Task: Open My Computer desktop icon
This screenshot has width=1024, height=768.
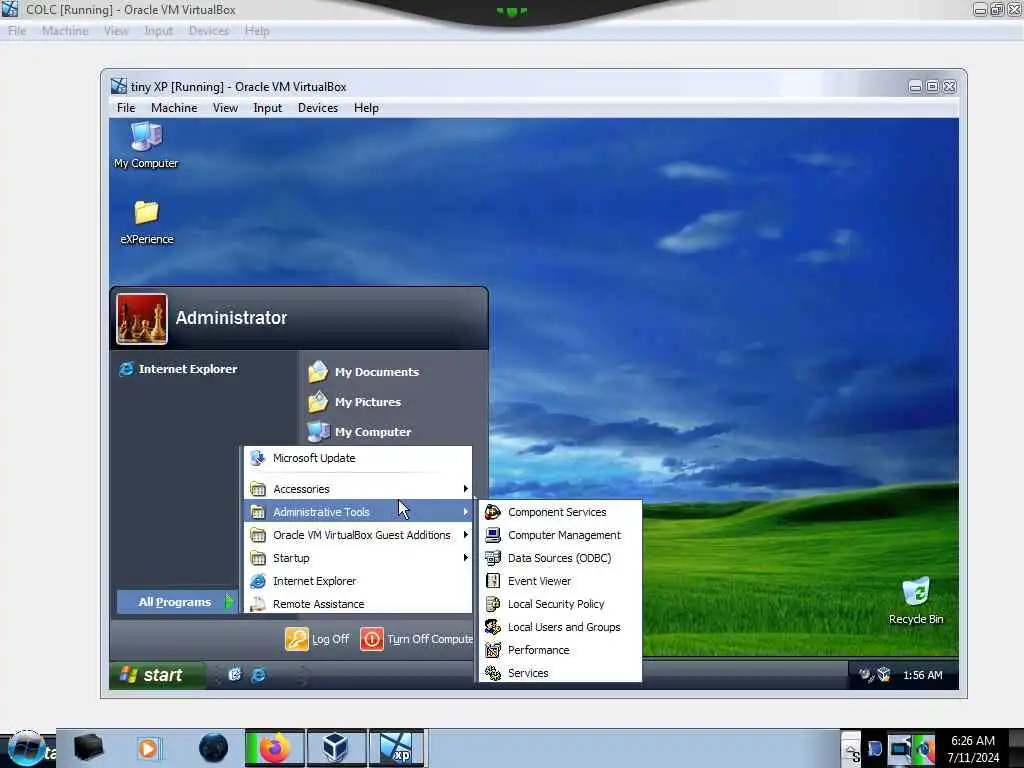Action: [146, 145]
